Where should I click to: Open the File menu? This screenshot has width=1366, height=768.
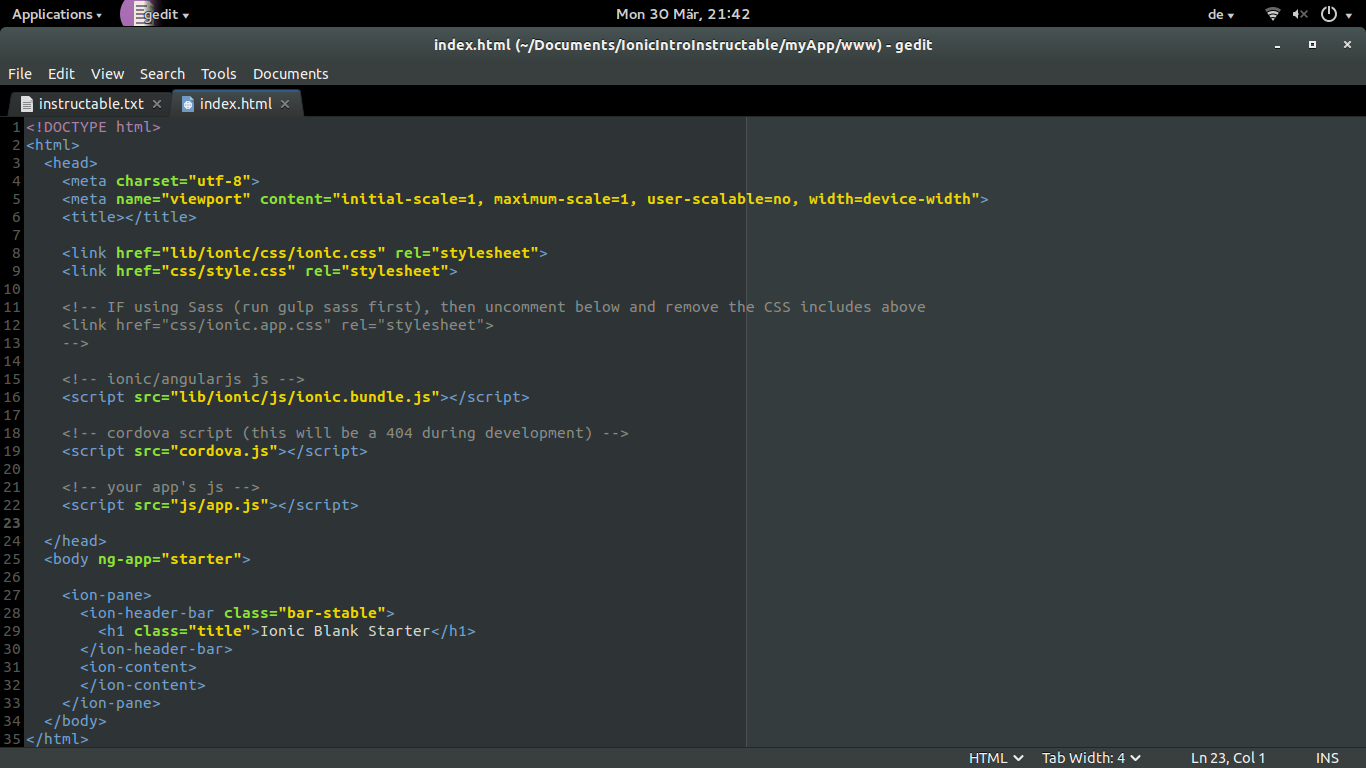tap(20, 74)
